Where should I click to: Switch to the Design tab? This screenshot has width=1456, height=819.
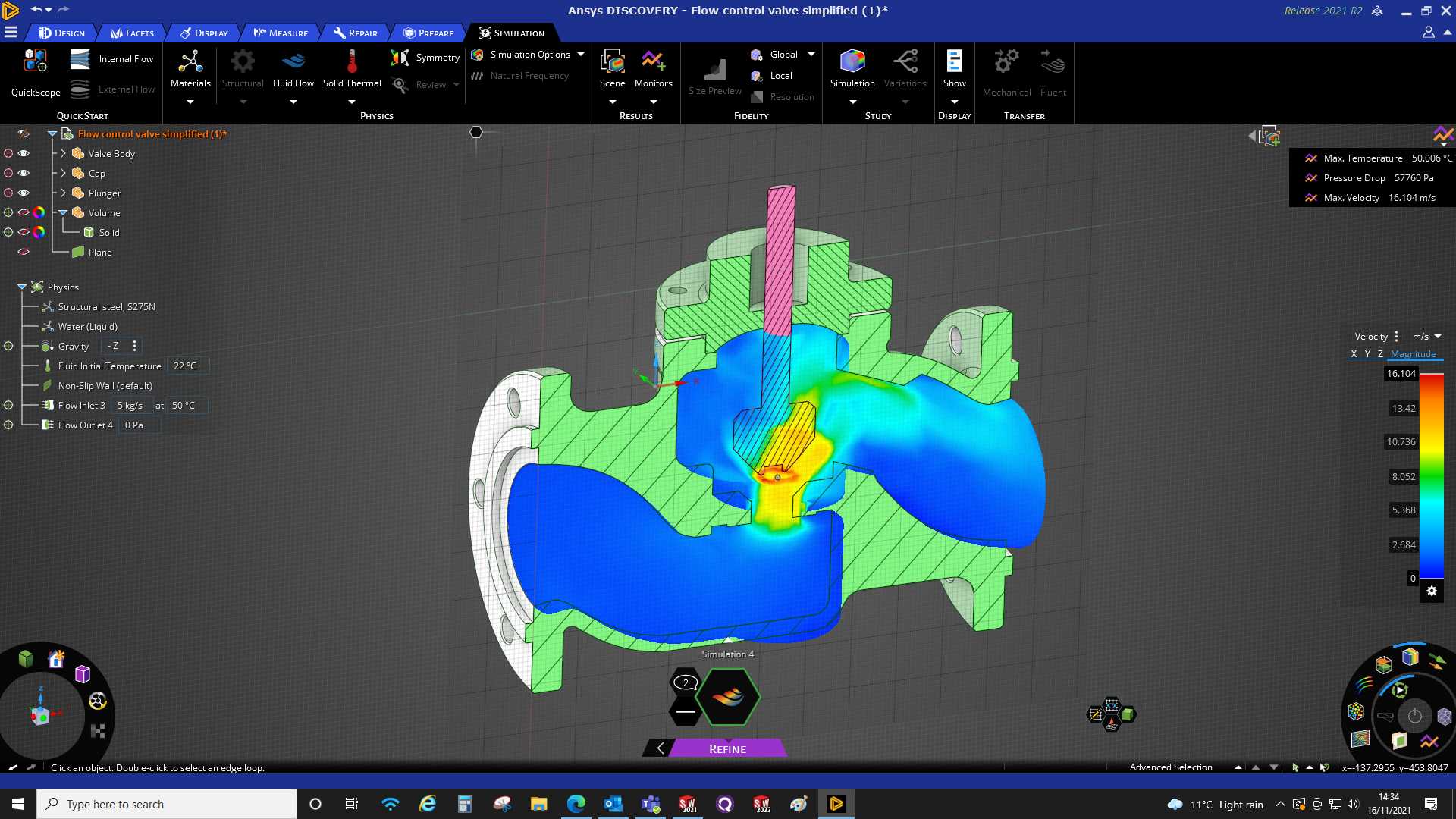62,33
